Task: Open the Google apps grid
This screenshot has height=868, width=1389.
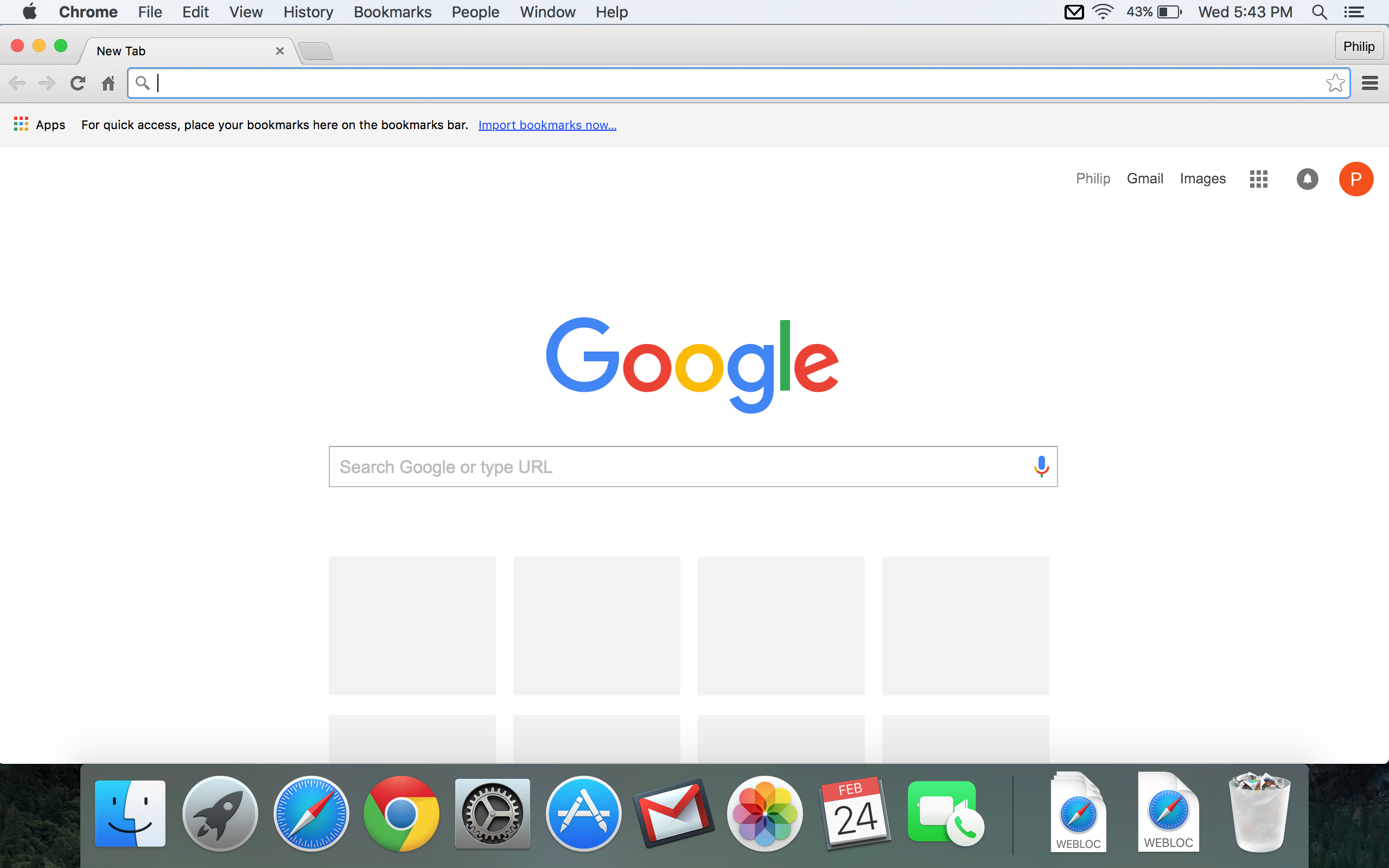Action: point(1258,179)
